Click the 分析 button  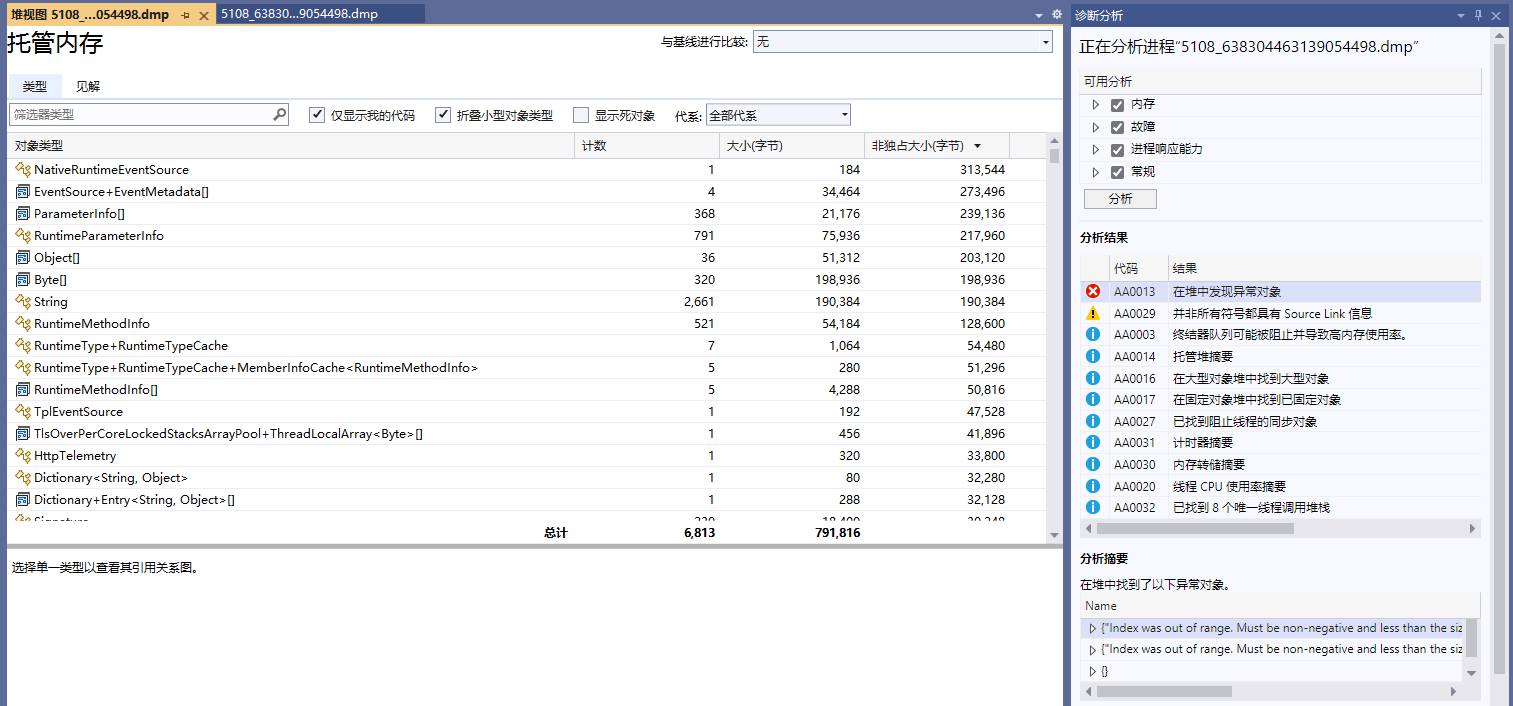(1120, 199)
